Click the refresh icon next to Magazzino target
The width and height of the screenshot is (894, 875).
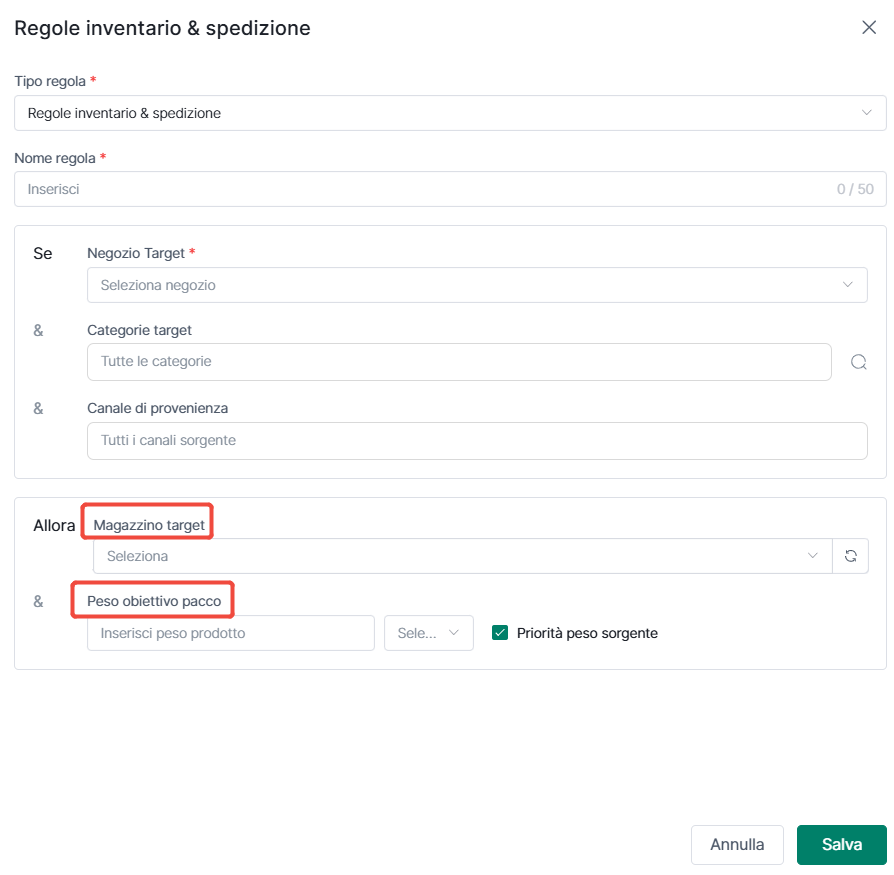click(x=850, y=556)
